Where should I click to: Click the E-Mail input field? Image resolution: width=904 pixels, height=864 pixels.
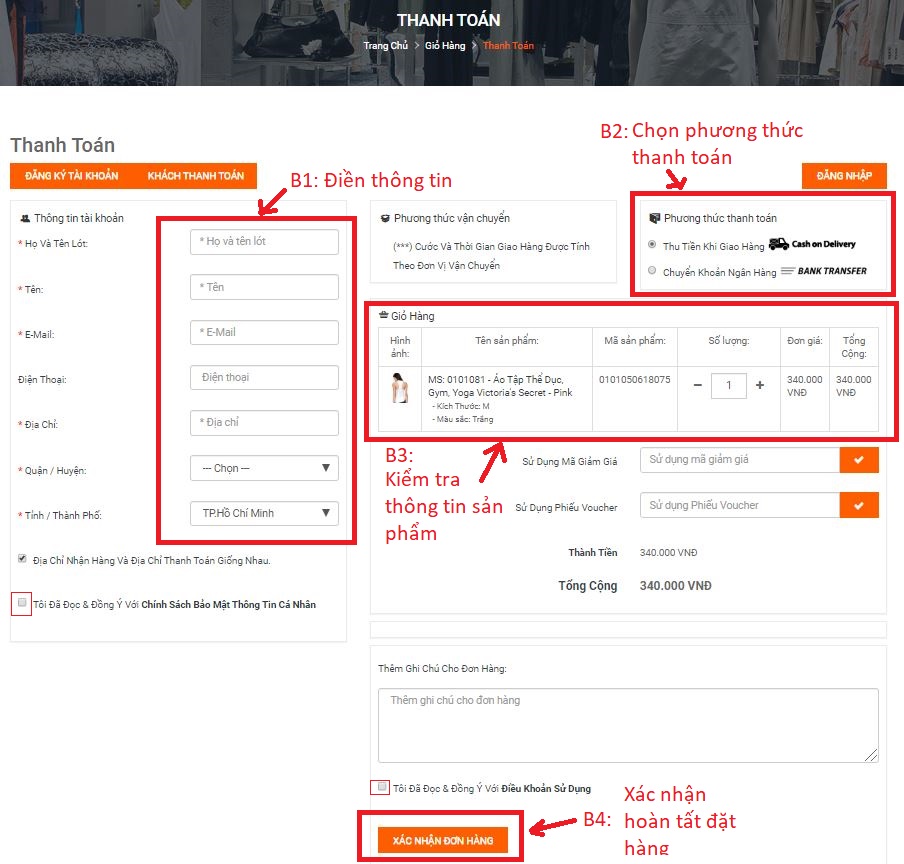coord(264,332)
